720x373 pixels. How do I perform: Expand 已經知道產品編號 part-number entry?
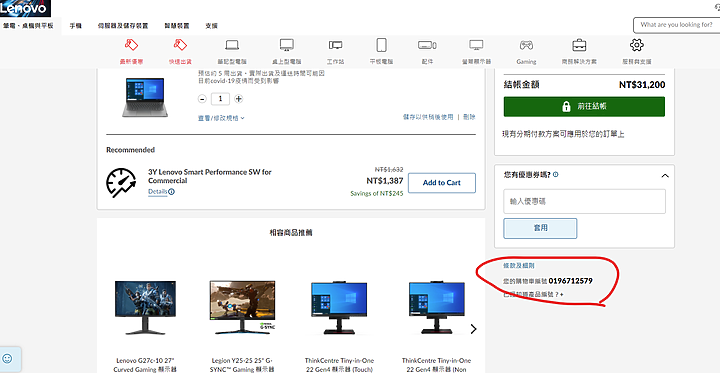tap(534, 294)
